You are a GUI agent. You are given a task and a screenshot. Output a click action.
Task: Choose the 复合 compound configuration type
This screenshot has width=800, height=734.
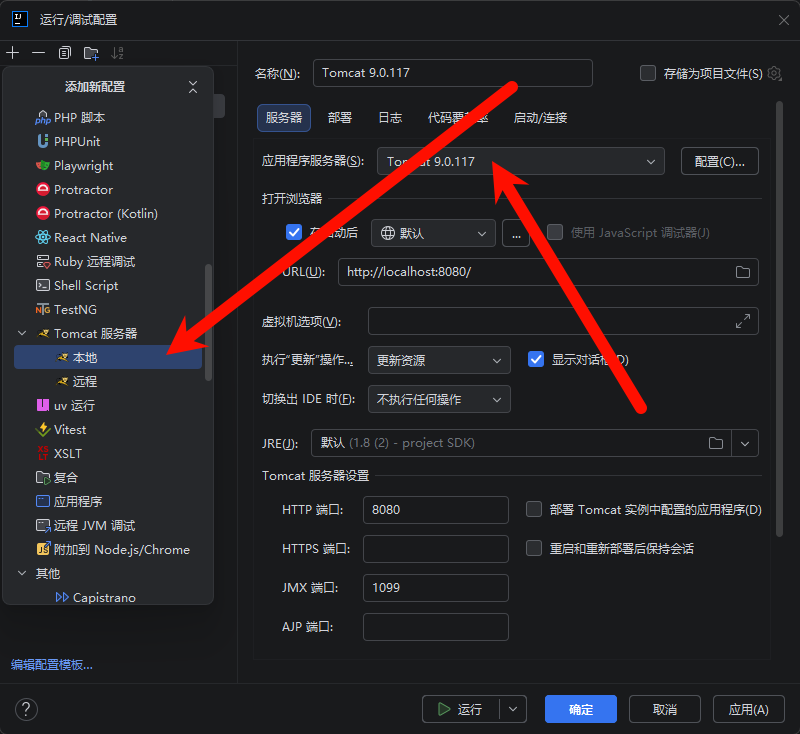[x=108, y=477]
